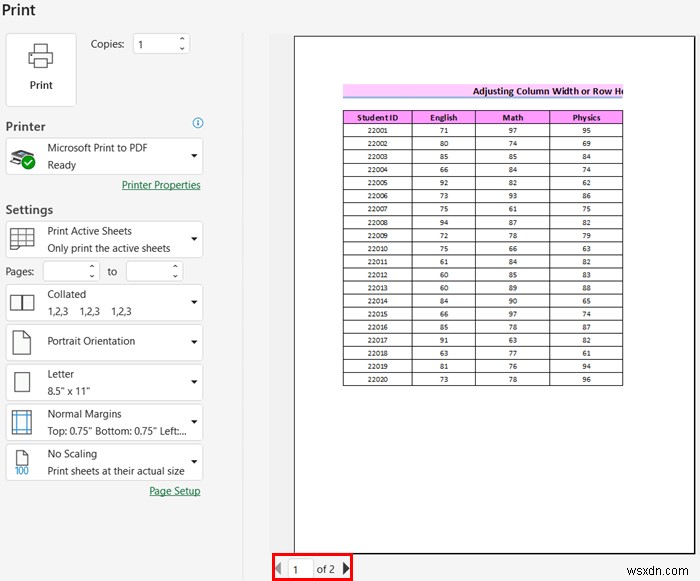Expand the Print Active Sheets dropdown
The image size is (700, 581).
pyautogui.click(x=194, y=239)
